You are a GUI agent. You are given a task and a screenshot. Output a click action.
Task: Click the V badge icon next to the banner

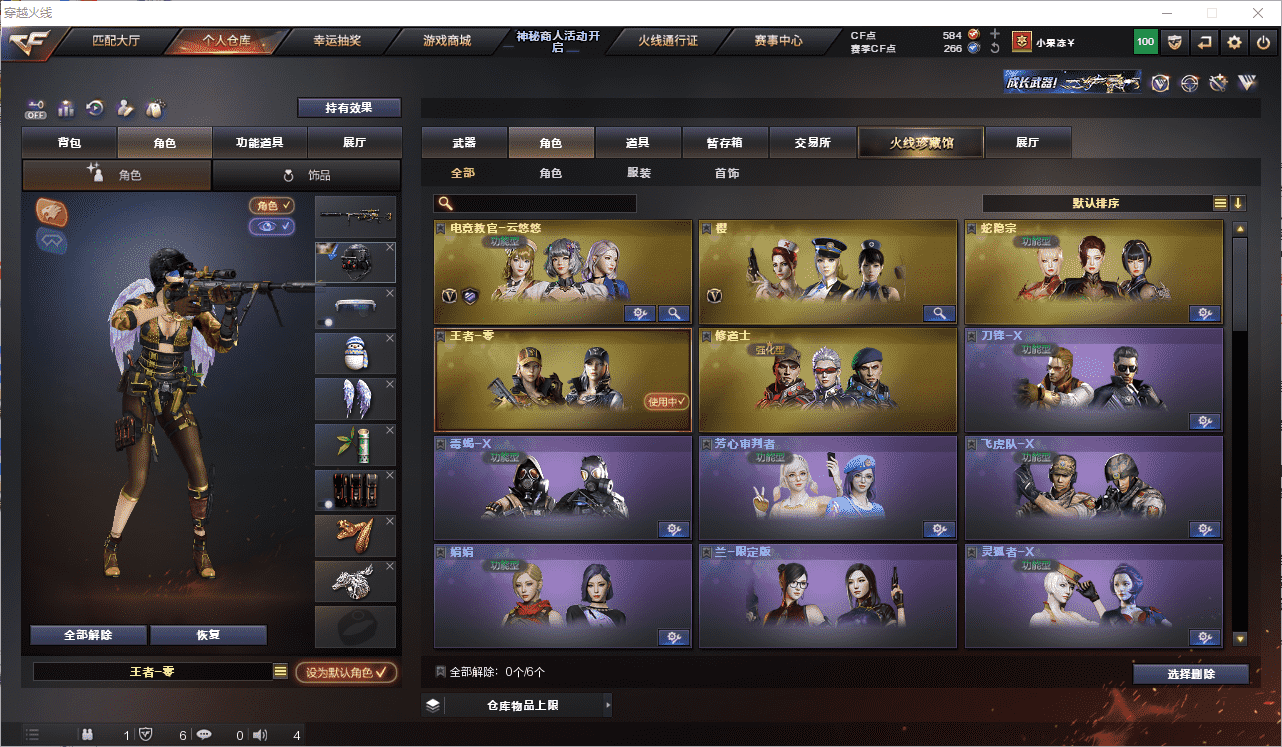tap(1160, 83)
